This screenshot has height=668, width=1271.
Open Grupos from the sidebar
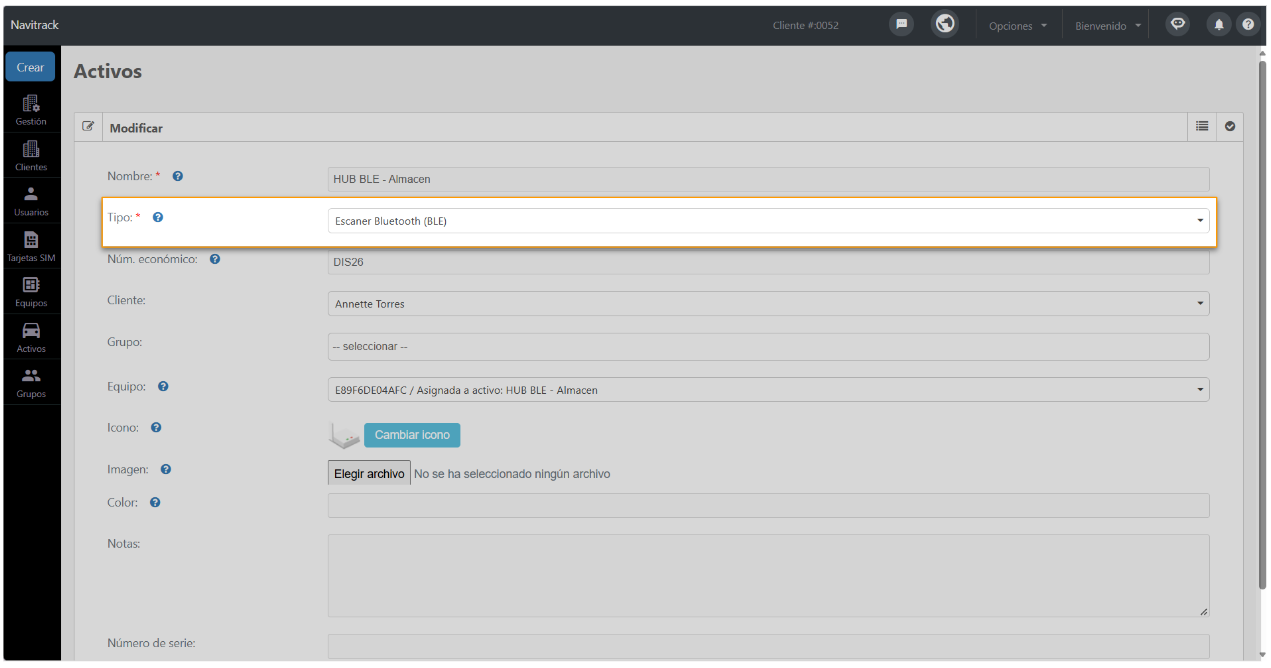(31, 383)
